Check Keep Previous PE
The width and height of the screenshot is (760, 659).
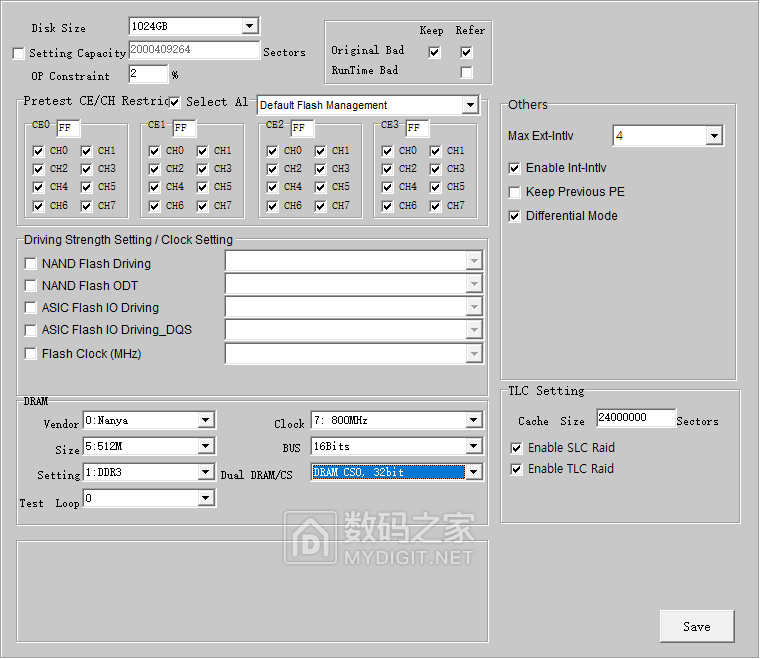click(x=514, y=192)
